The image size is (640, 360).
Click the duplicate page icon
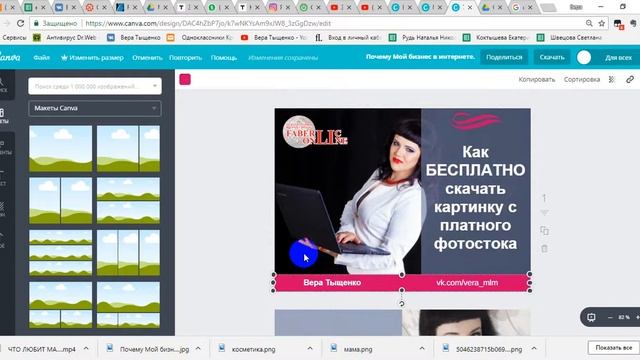544,231
